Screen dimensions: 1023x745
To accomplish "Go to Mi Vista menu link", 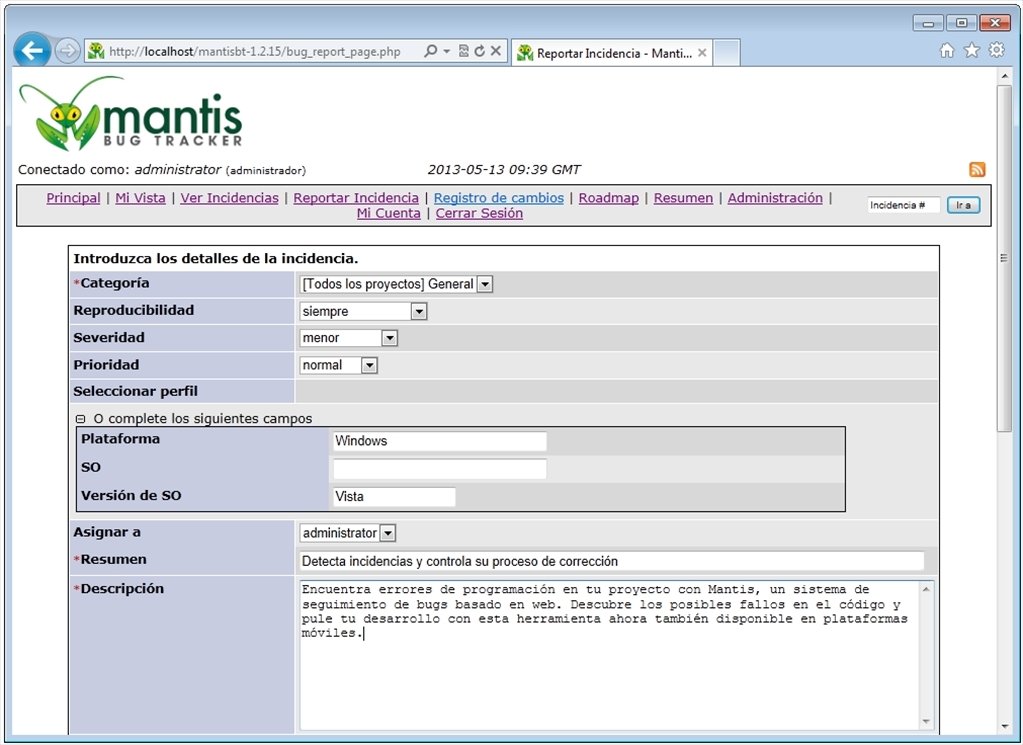I will tap(140, 198).
